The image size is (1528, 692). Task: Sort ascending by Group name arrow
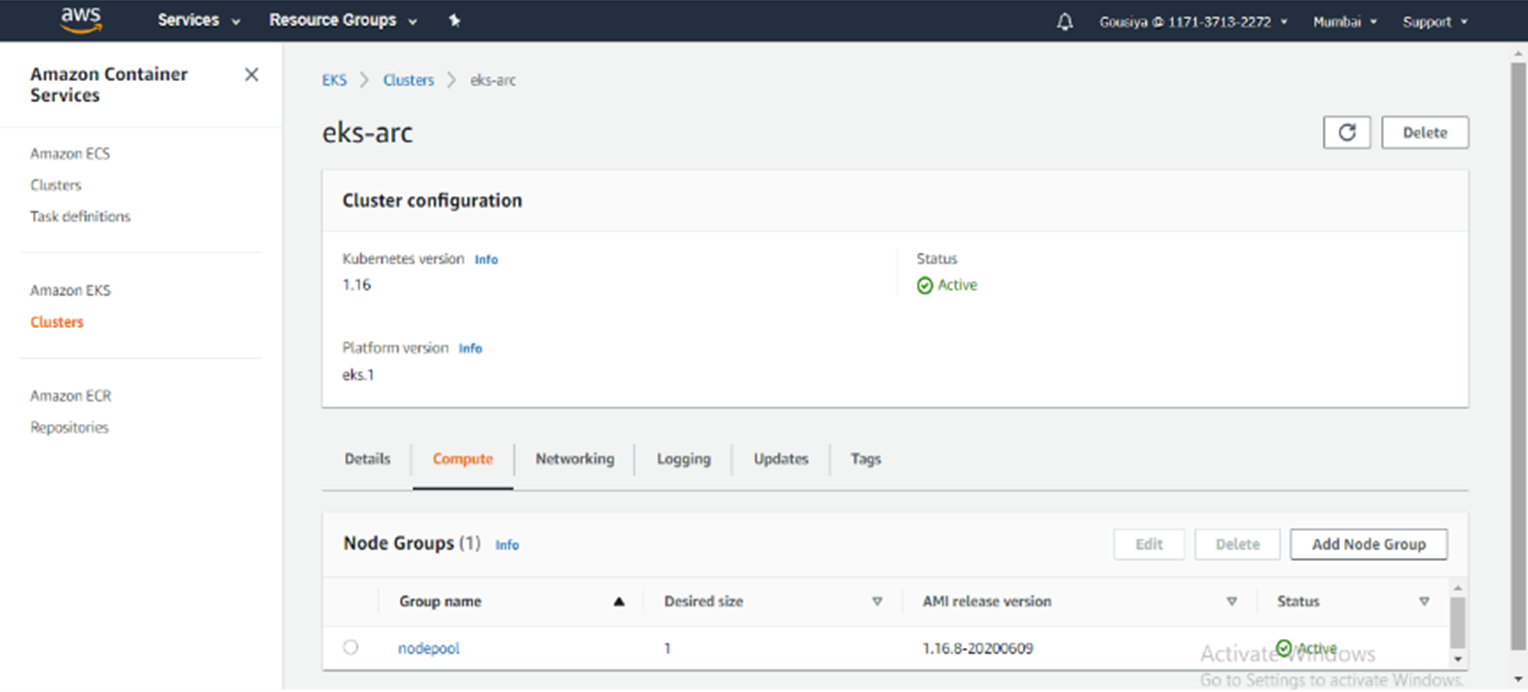[x=618, y=601]
